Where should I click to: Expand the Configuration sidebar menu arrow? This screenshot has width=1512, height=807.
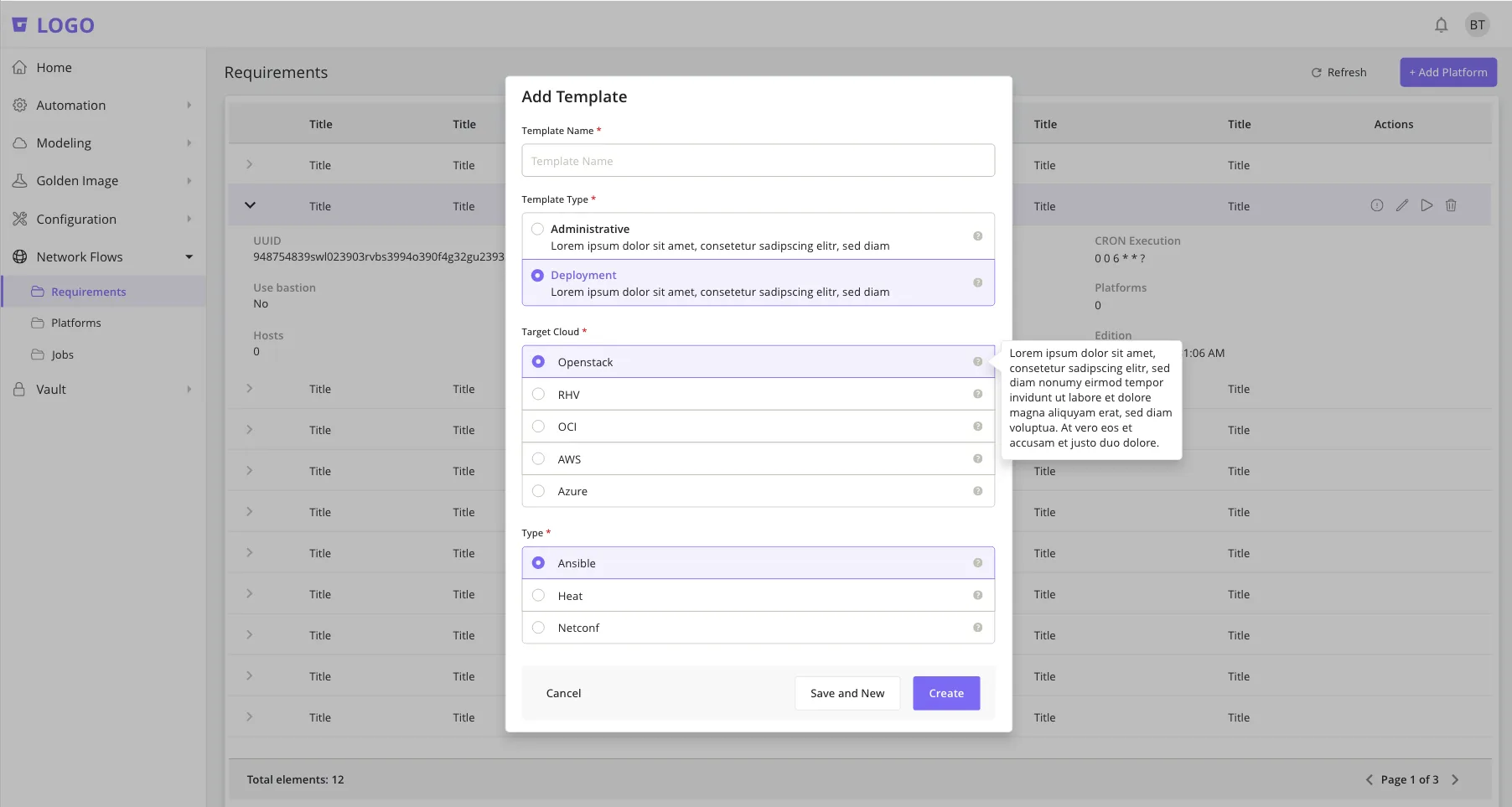189,220
